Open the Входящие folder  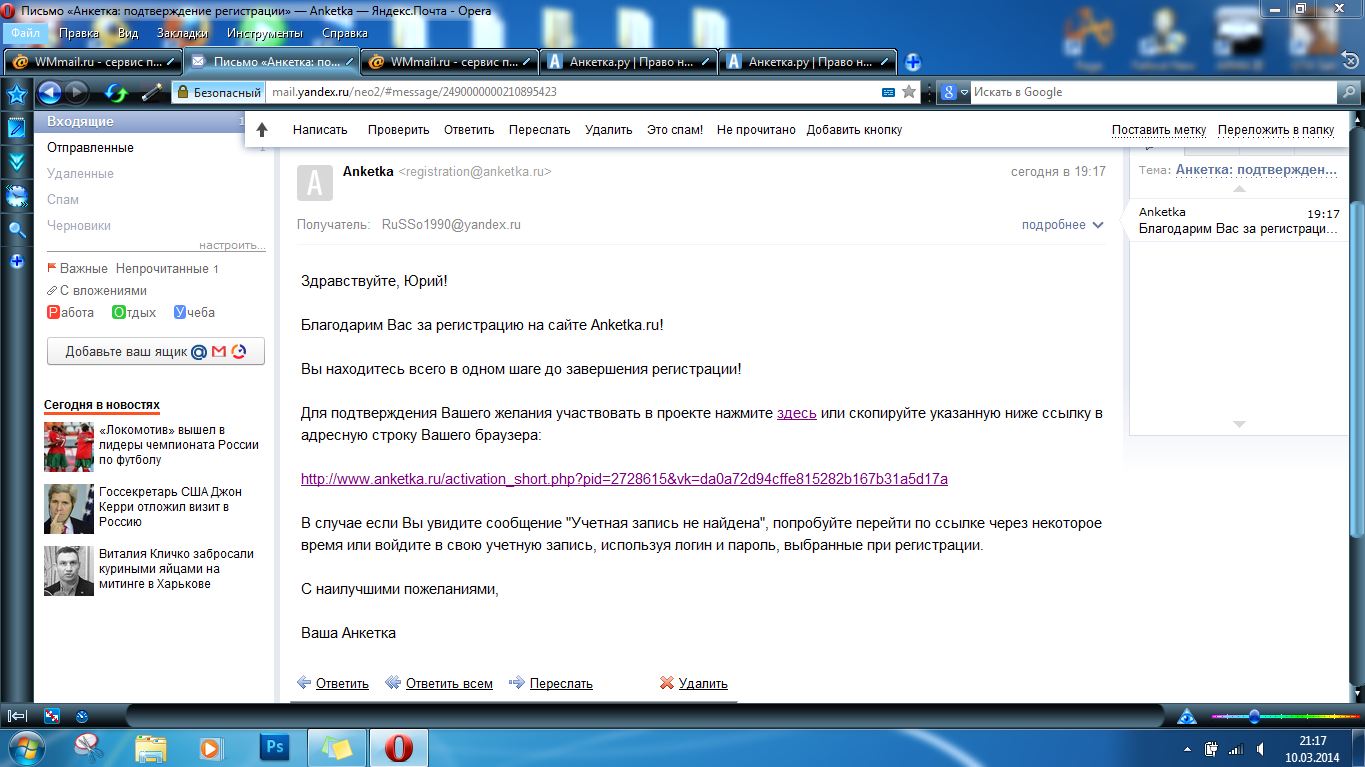click(80, 122)
